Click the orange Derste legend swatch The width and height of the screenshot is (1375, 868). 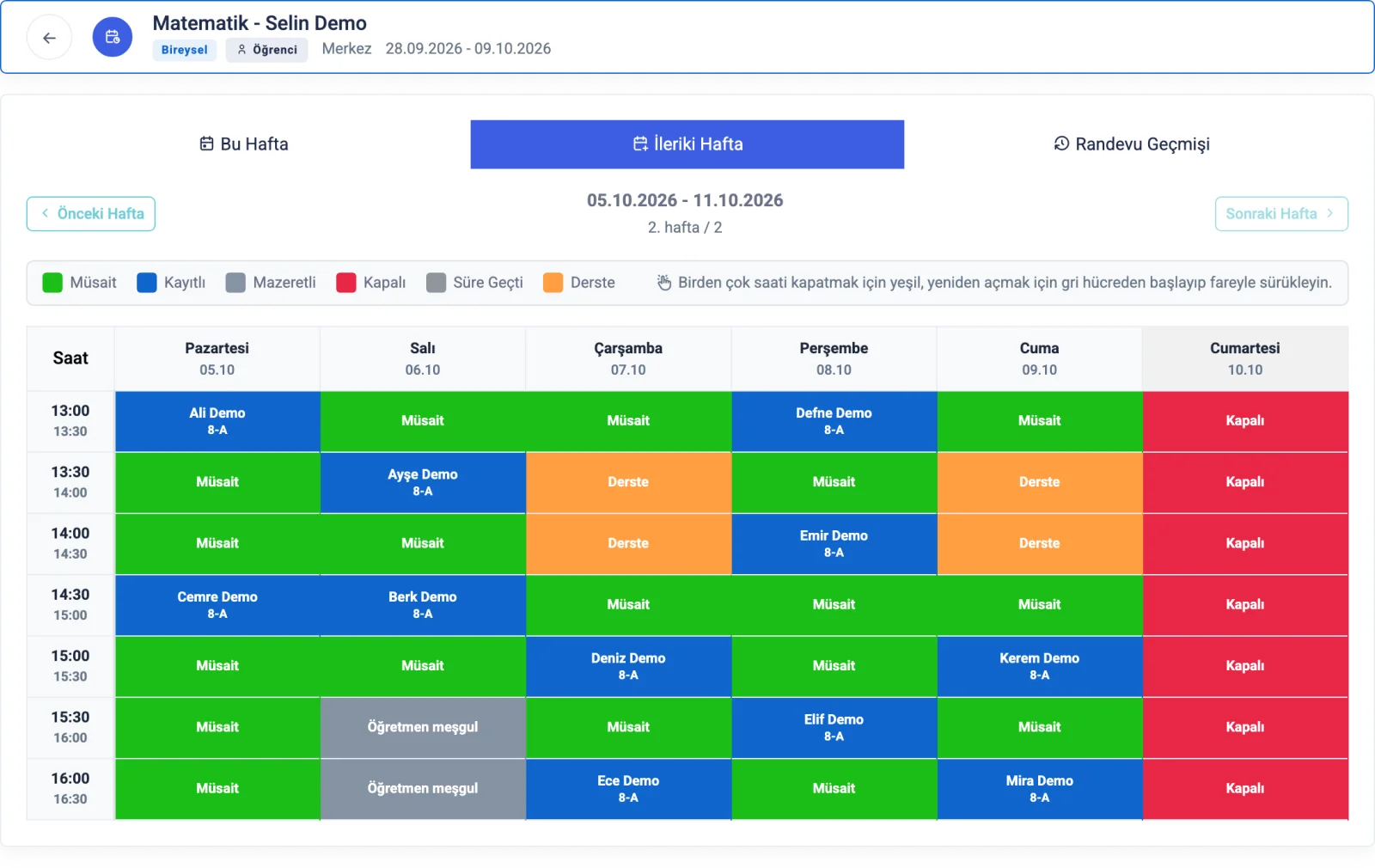coord(553,283)
